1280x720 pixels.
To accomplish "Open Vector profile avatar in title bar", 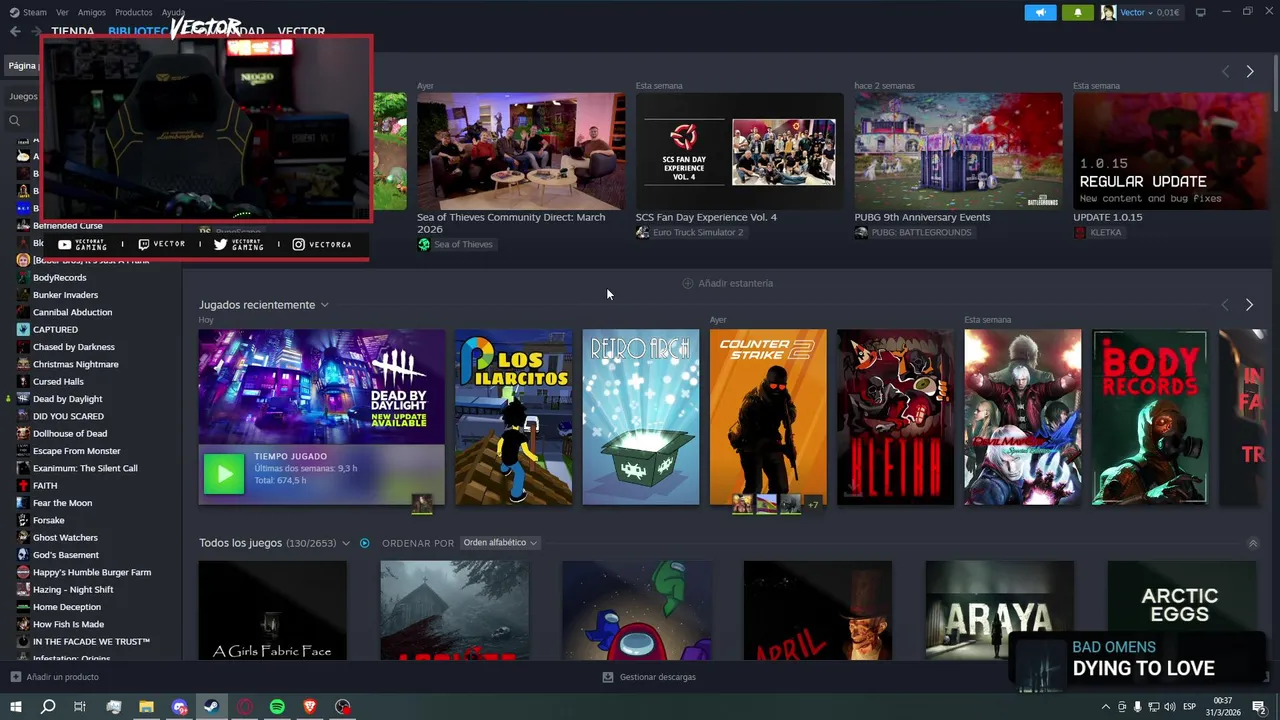I will point(1108,13).
